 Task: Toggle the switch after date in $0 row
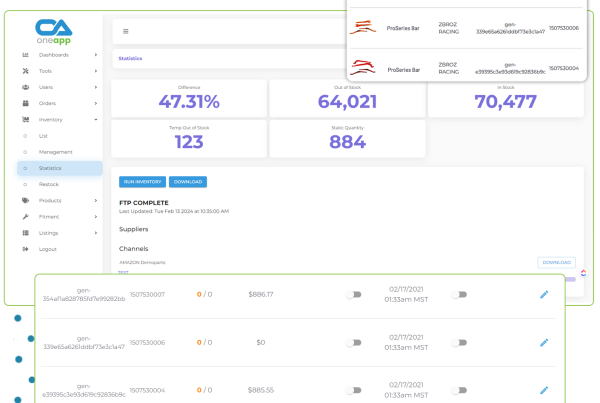458,342
